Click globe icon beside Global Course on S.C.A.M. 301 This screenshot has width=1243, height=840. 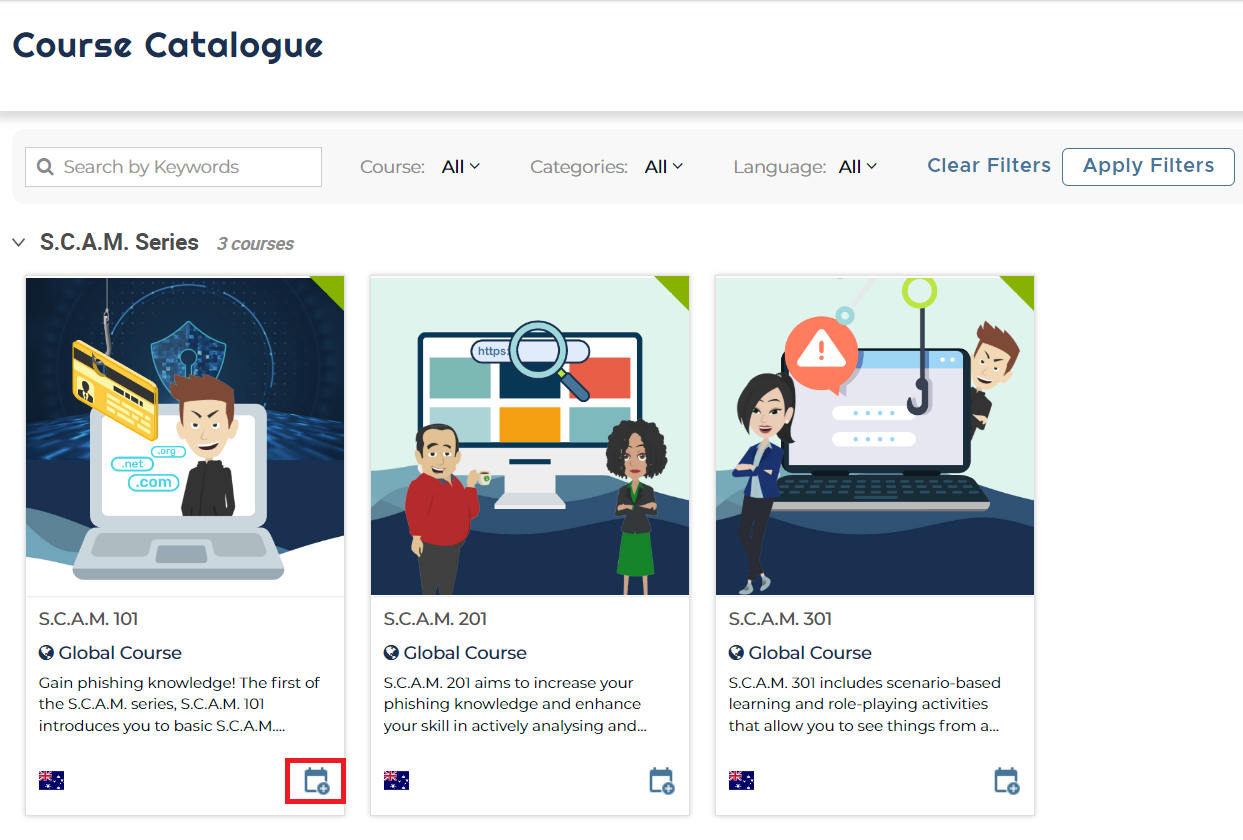(736, 653)
